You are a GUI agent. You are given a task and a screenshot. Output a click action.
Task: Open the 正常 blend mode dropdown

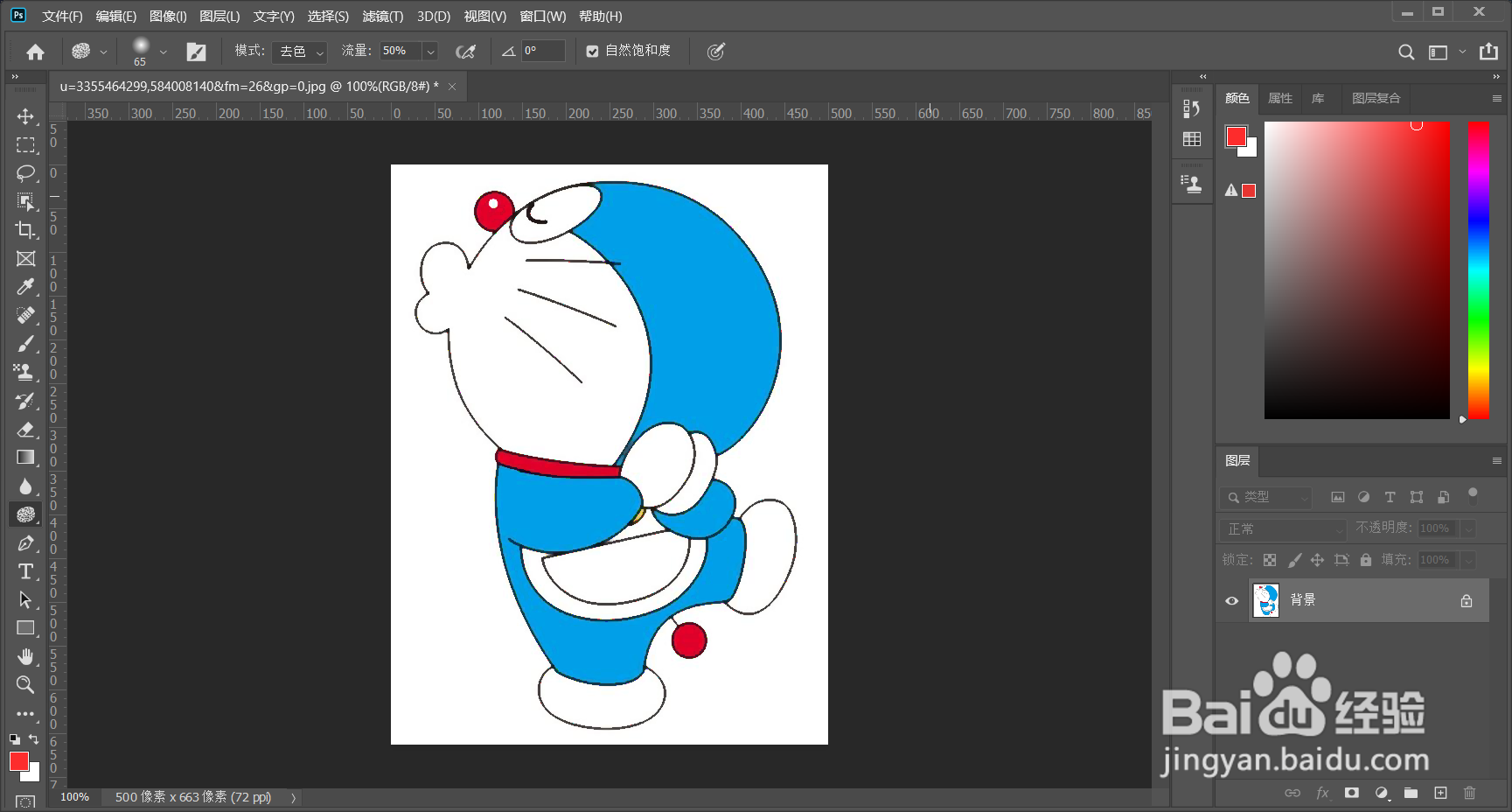[1283, 529]
